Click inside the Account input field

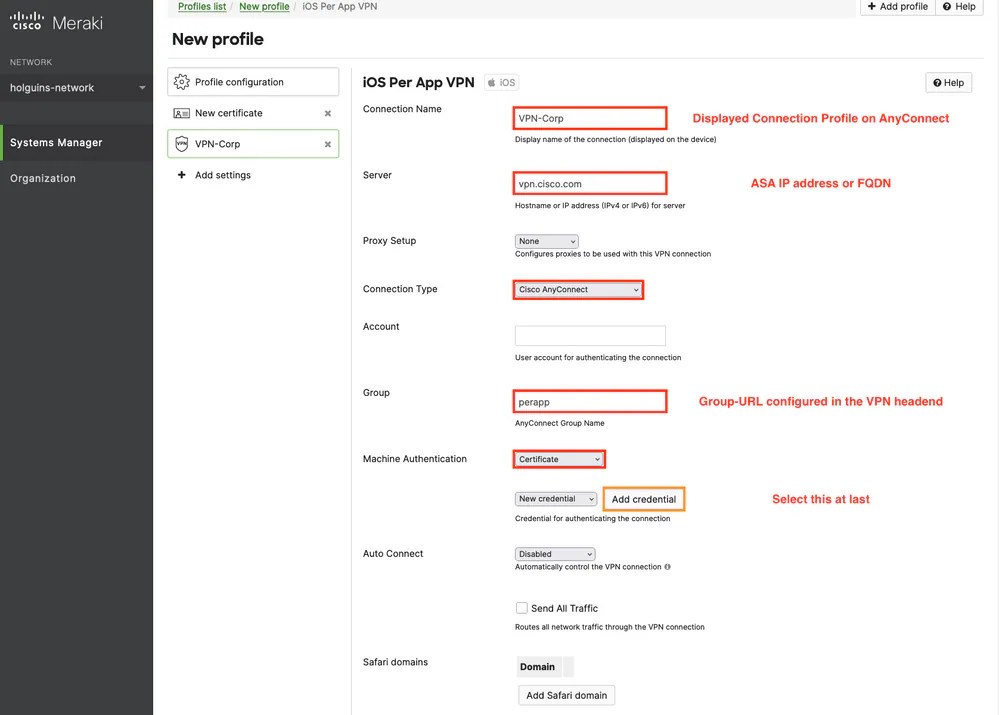tap(589, 335)
